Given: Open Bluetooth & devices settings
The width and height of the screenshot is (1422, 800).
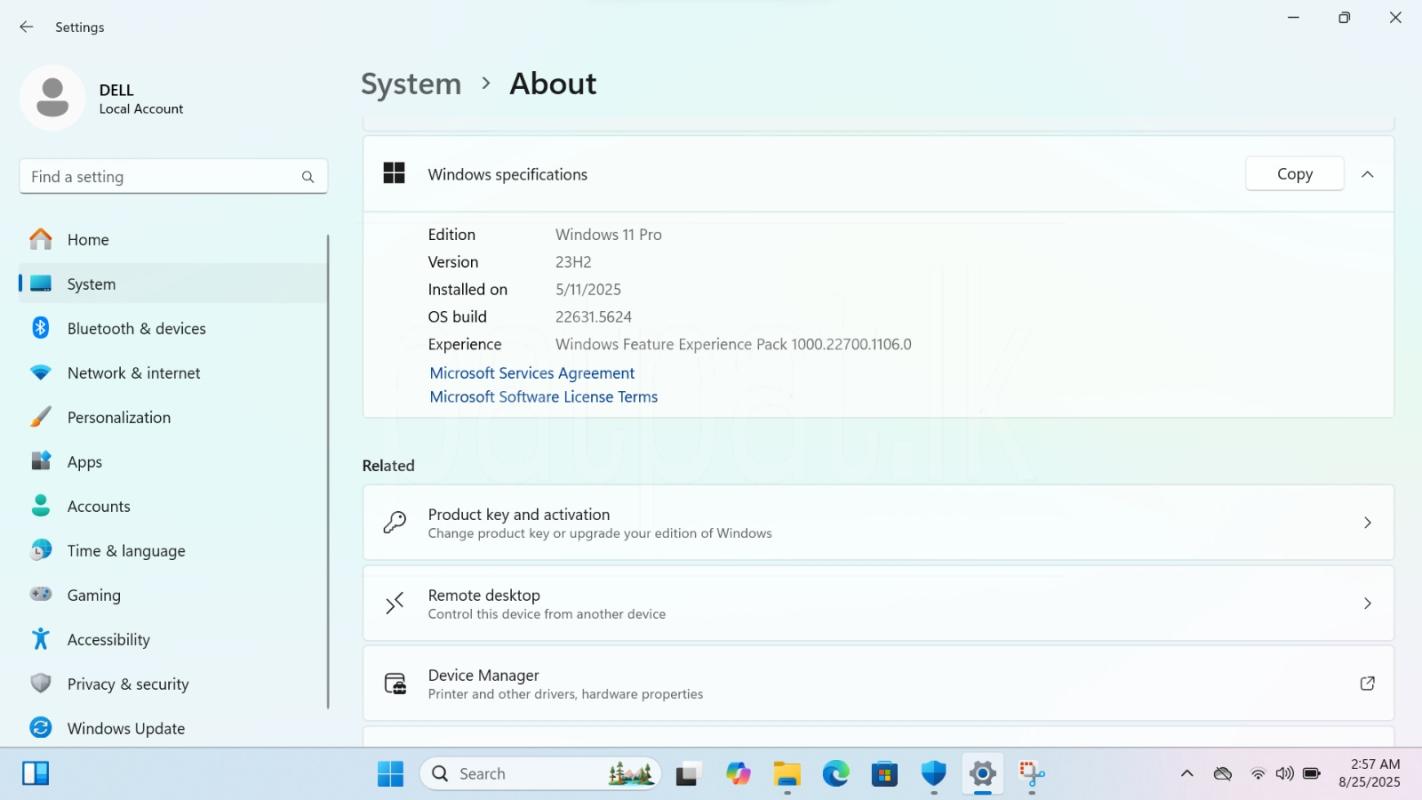Looking at the screenshot, I should [x=136, y=328].
